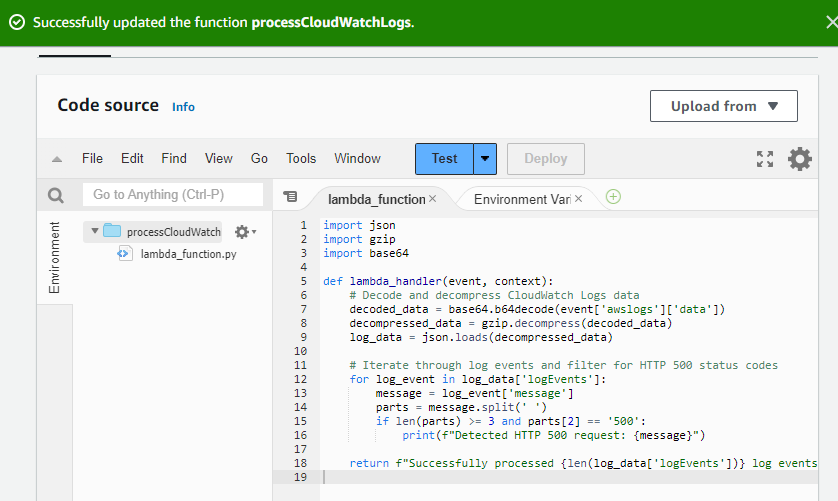
Task: Close the Environment Variables tab
Action: (578, 199)
